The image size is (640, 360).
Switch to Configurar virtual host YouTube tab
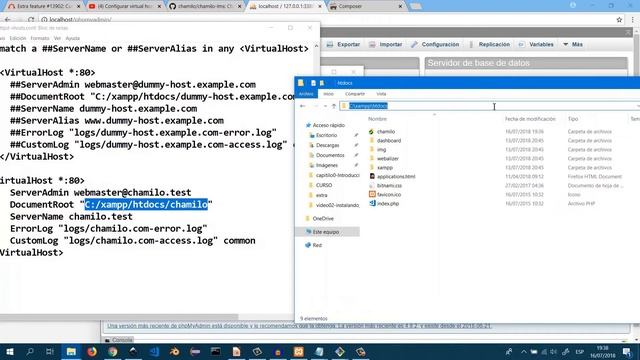(125, 6)
